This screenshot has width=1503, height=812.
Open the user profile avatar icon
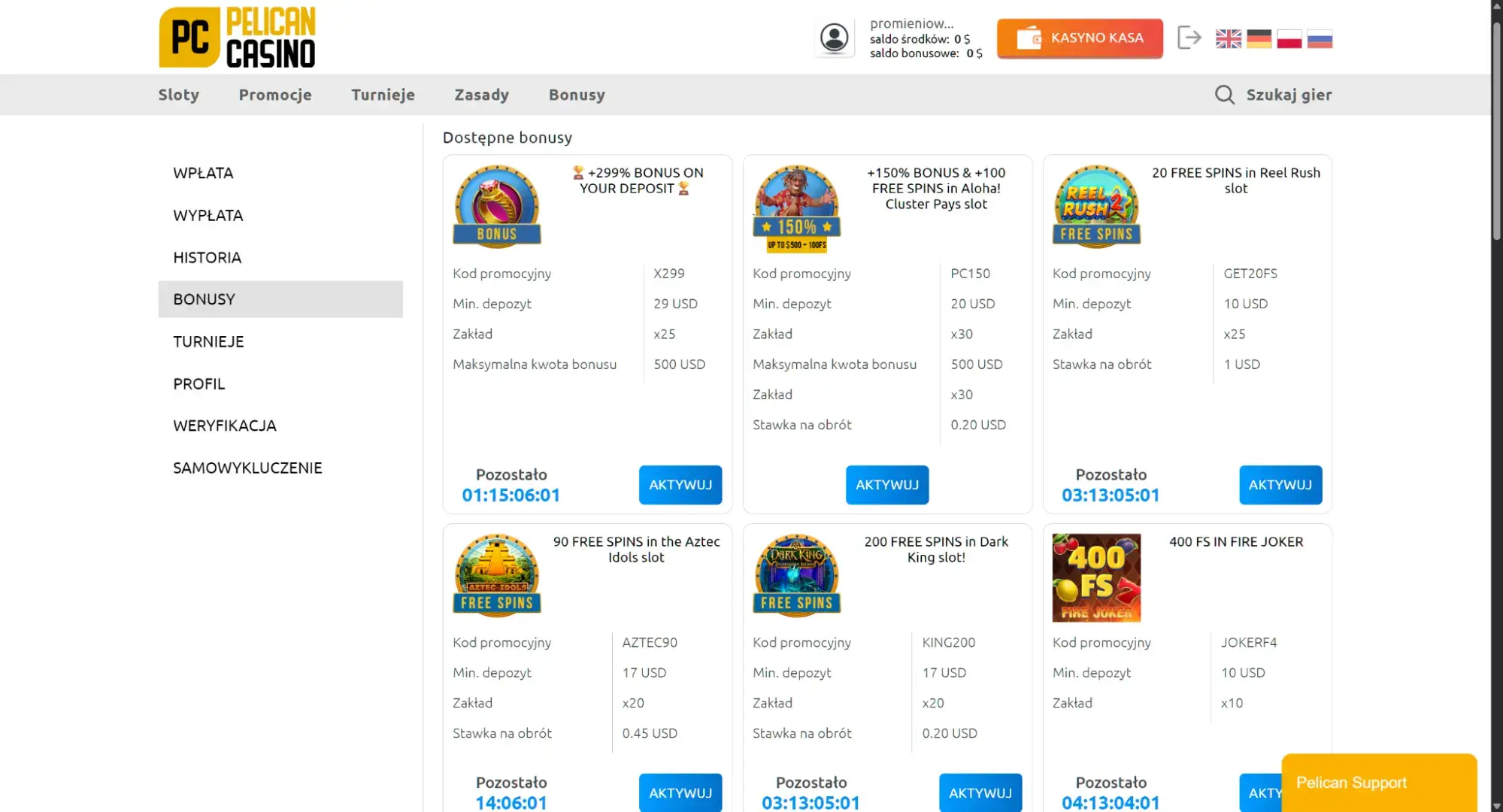(x=834, y=38)
